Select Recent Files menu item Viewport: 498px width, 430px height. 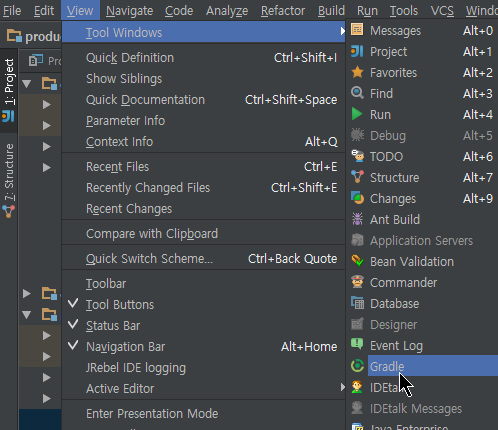tap(203, 166)
